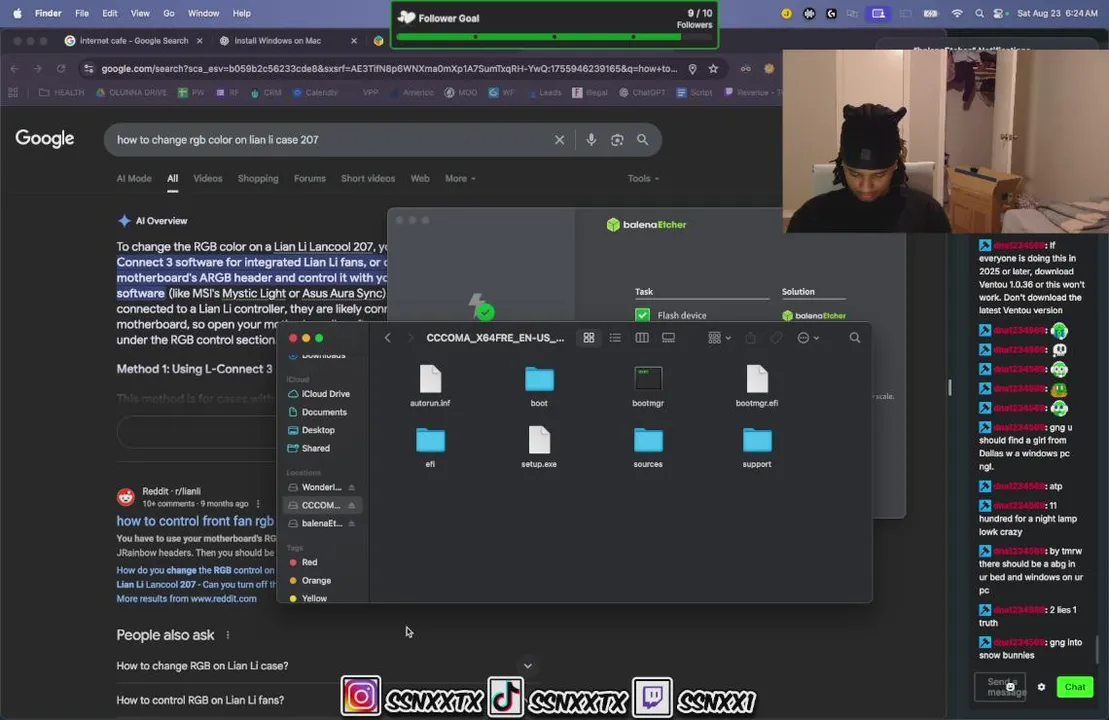Open the View menu
Viewport: 1109px width, 720px height.
[140, 13]
